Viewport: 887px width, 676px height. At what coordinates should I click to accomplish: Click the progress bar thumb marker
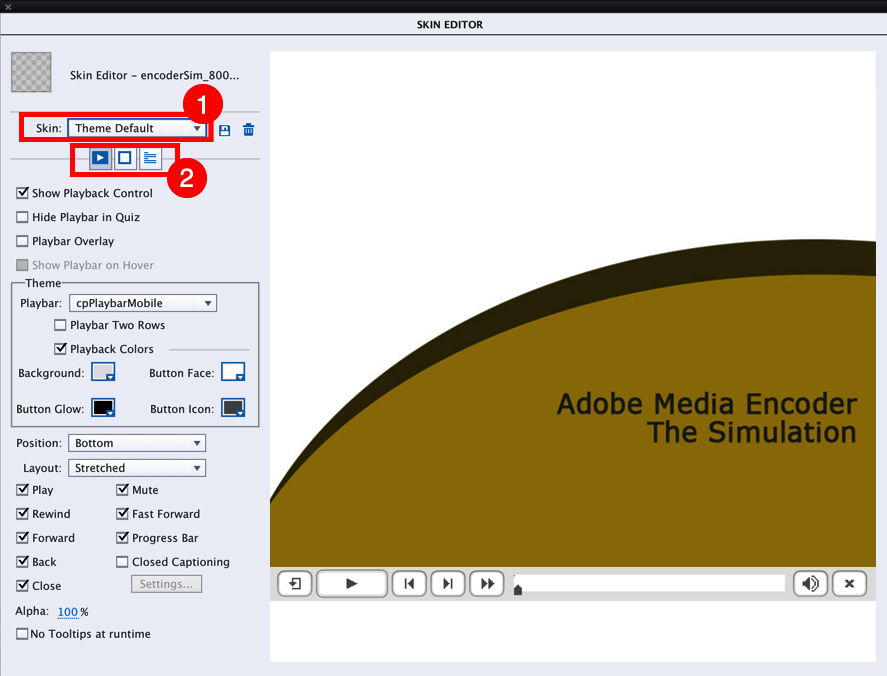click(518, 590)
